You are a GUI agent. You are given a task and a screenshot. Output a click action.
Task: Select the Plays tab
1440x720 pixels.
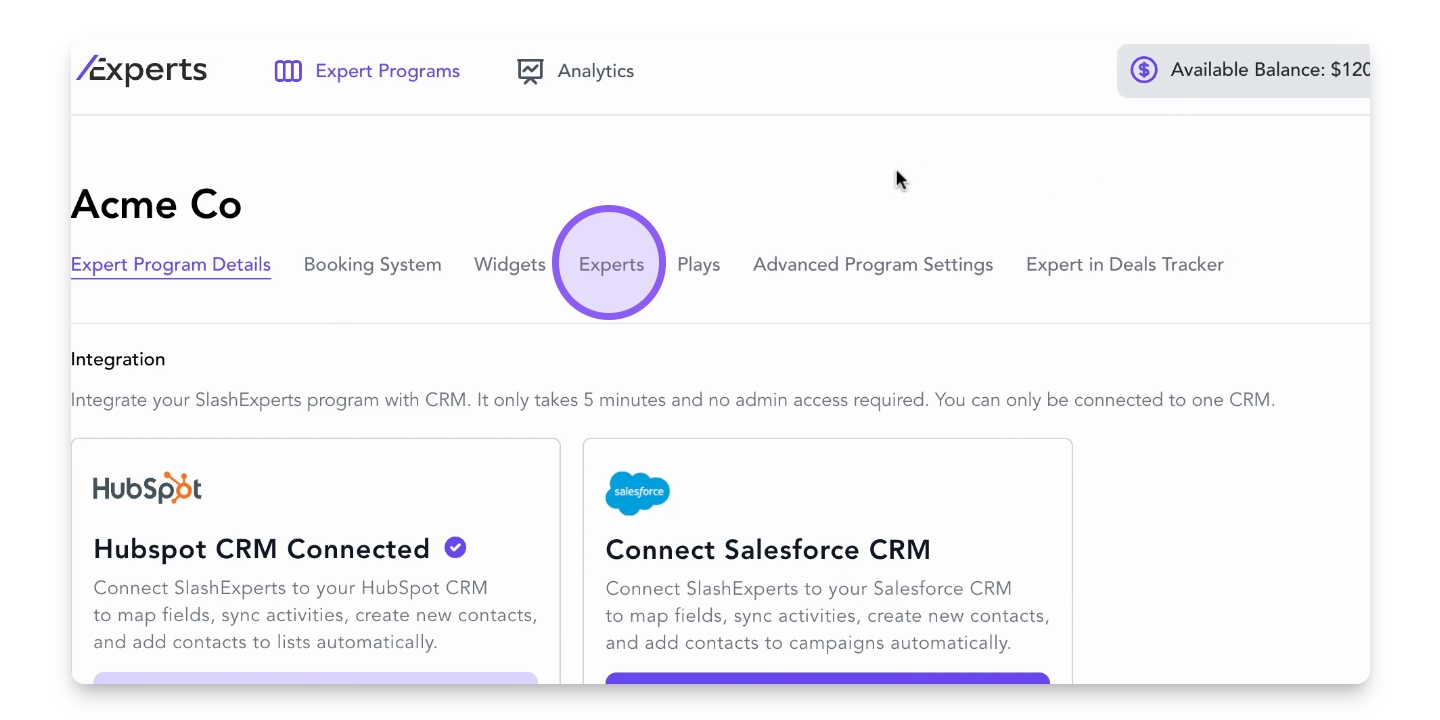(698, 265)
